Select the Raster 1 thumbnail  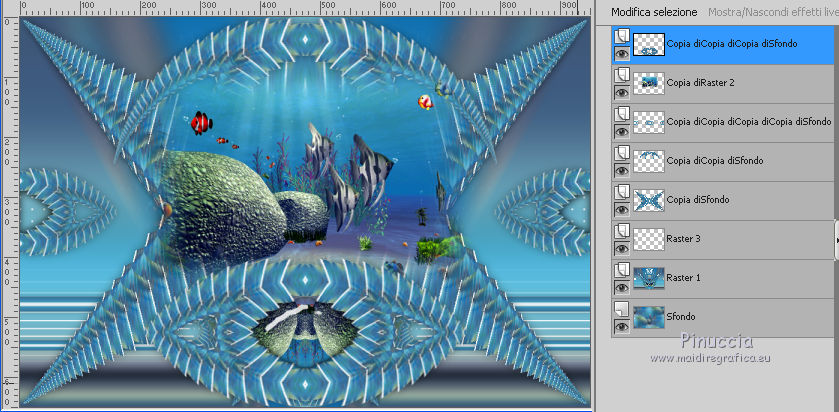pyautogui.click(x=649, y=279)
